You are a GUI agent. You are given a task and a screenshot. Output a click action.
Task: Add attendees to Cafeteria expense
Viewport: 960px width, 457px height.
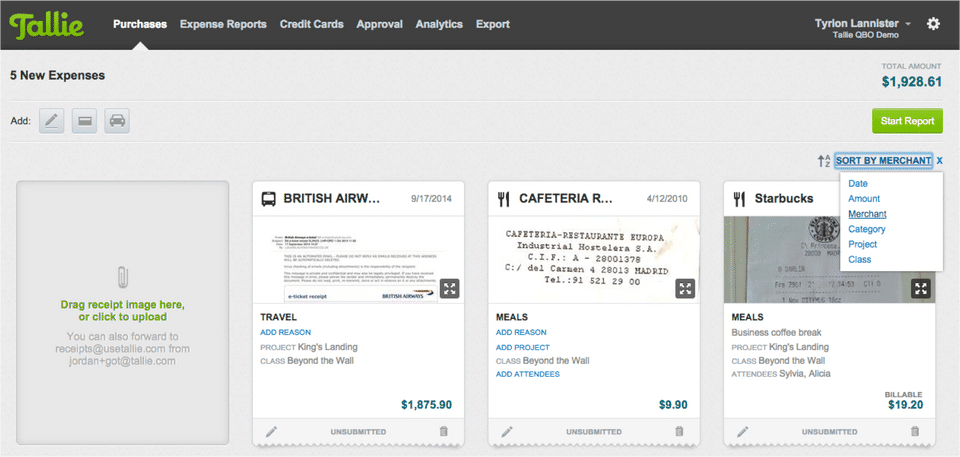click(x=528, y=374)
